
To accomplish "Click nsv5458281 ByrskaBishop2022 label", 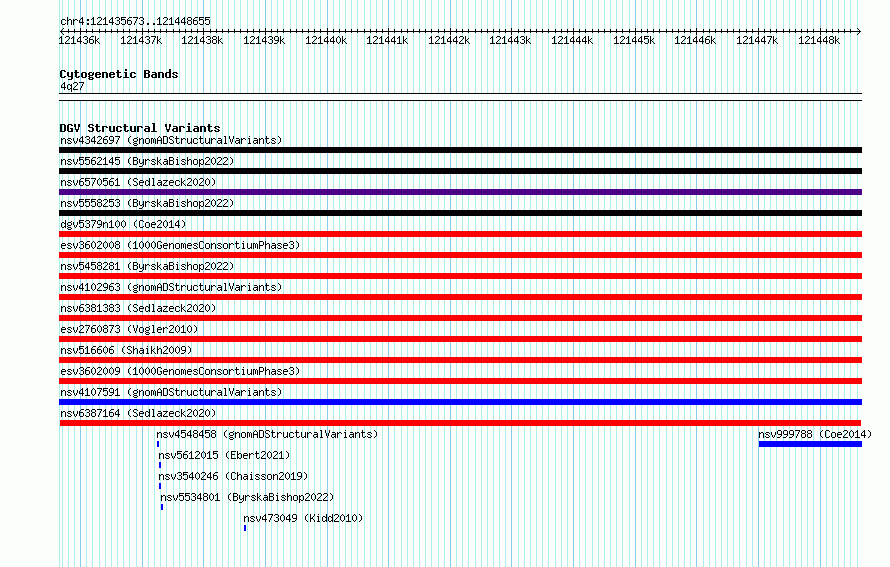I will 147,266.
